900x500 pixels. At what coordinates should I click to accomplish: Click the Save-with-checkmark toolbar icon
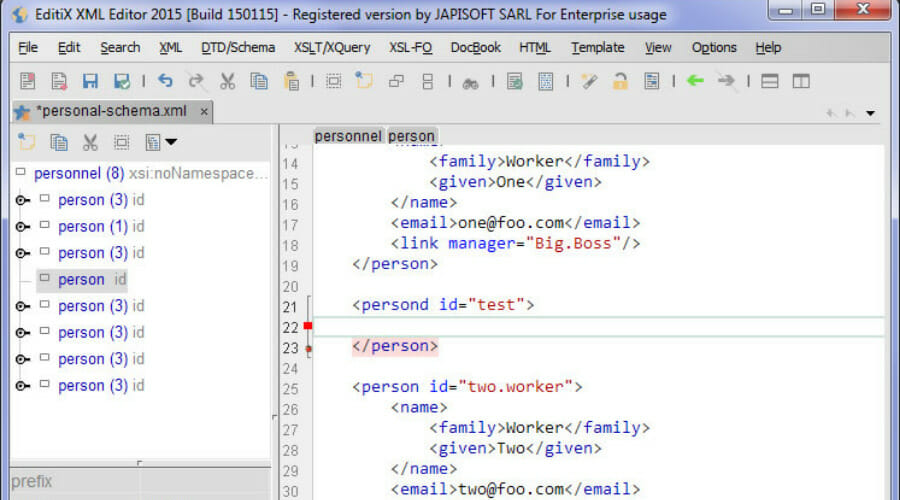tap(122, 81)
